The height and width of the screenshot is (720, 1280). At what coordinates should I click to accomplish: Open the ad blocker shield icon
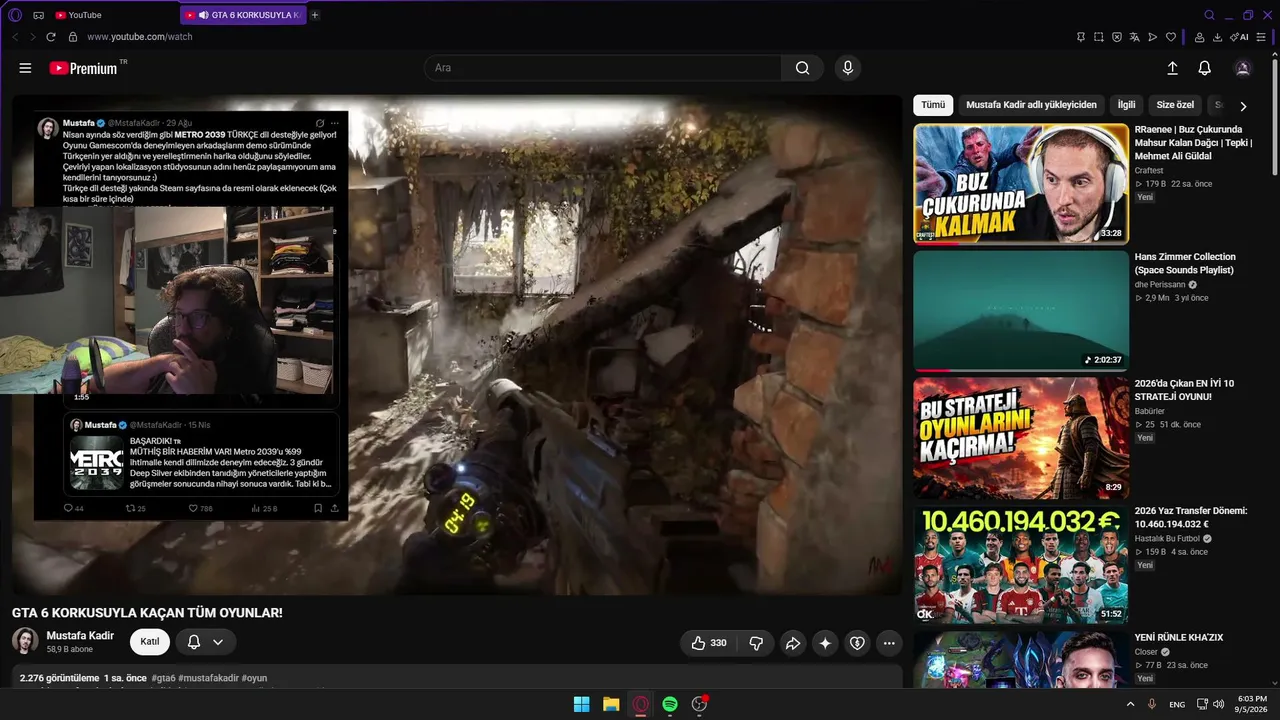tap(1117, 37)
